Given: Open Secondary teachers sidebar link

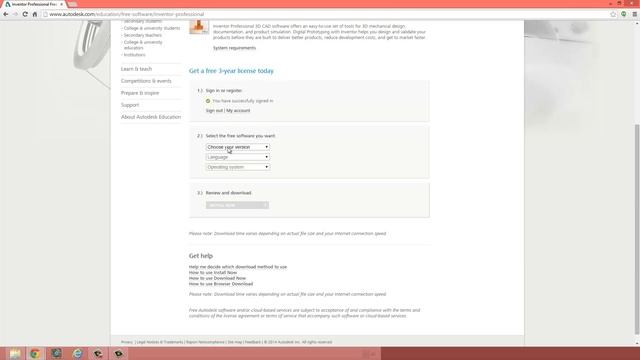Looking at the screenshot, I should pos(142,35).
